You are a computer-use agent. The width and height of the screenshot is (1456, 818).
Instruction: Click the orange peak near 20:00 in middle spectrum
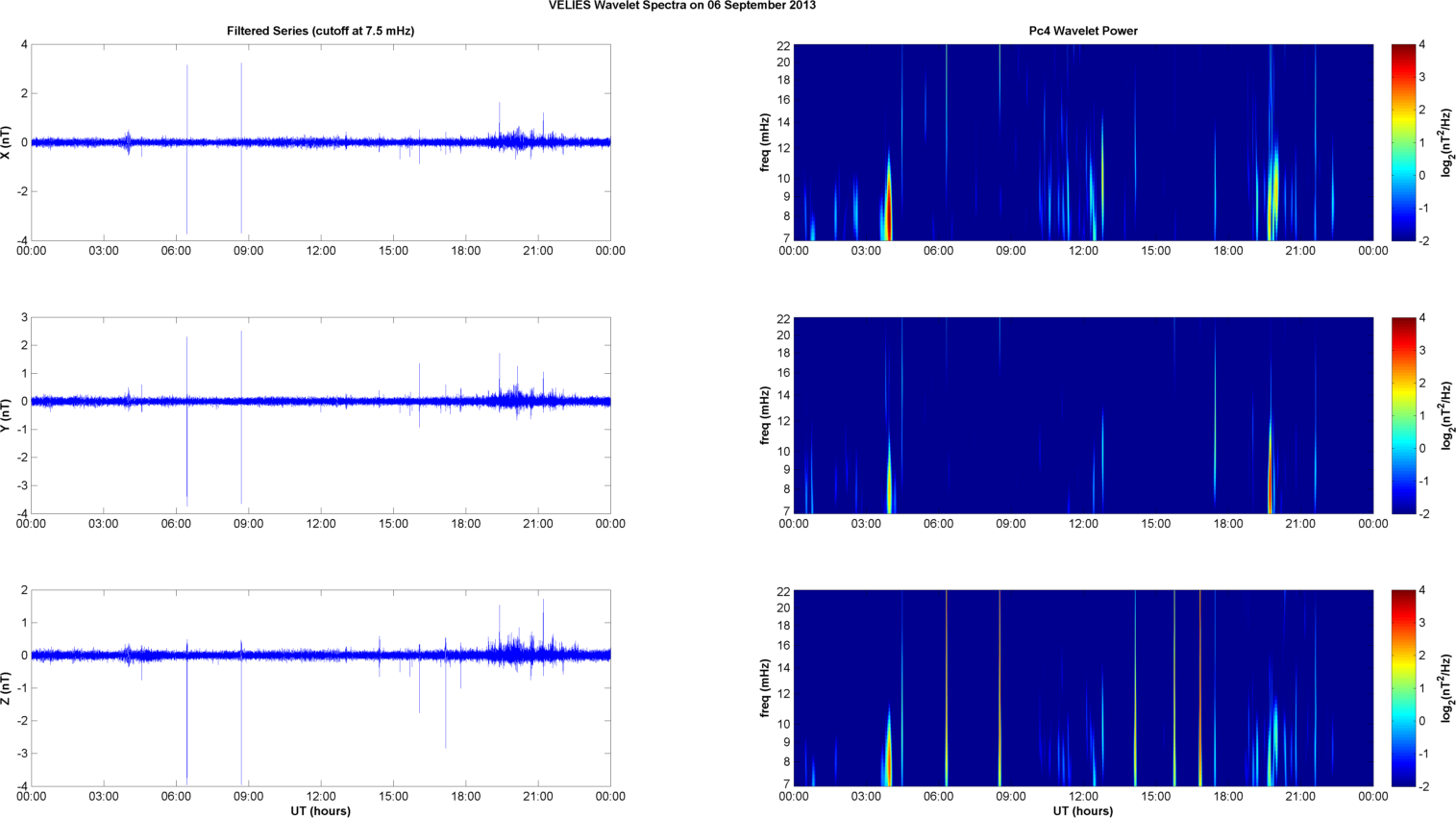[1270, 485]
